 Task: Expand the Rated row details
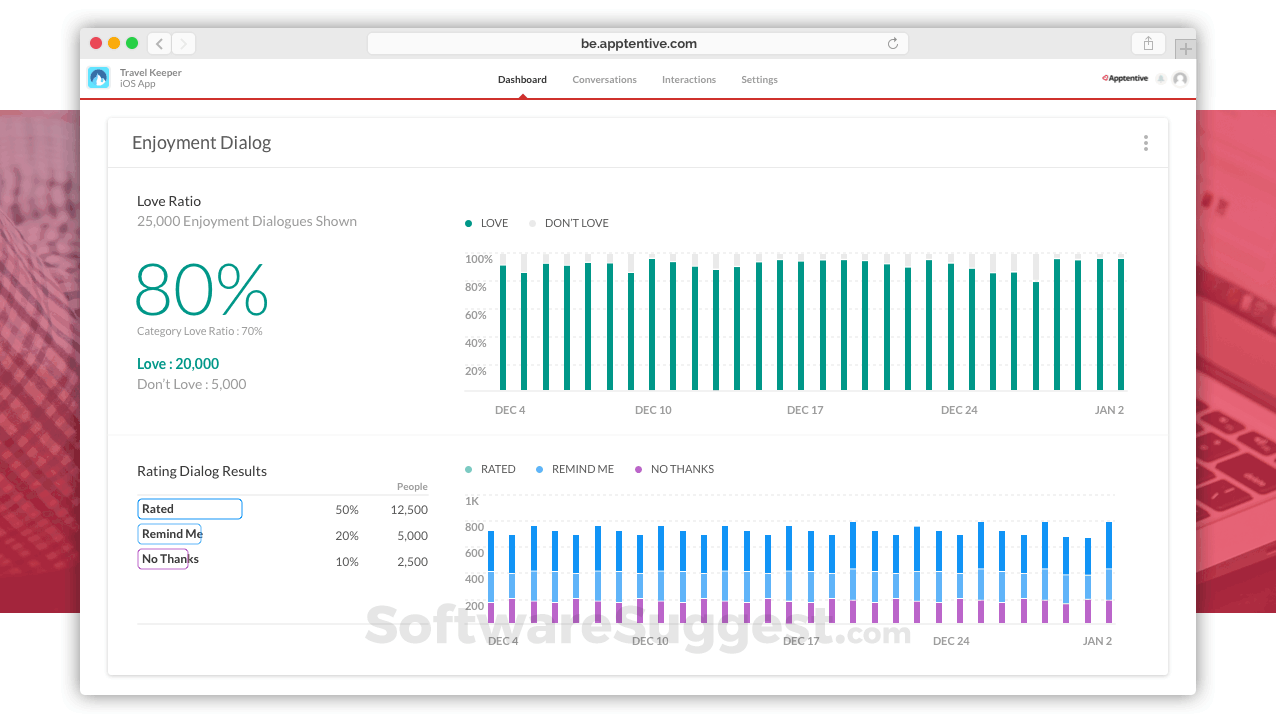[189, 508]
